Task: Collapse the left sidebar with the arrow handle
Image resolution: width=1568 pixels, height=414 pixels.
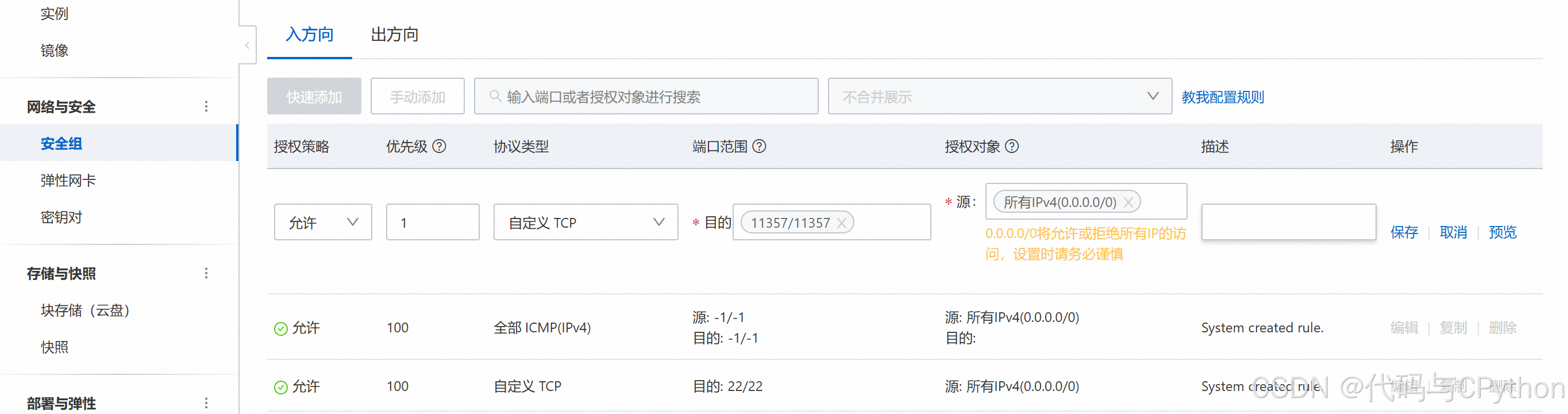Action: tap(247, 45)
